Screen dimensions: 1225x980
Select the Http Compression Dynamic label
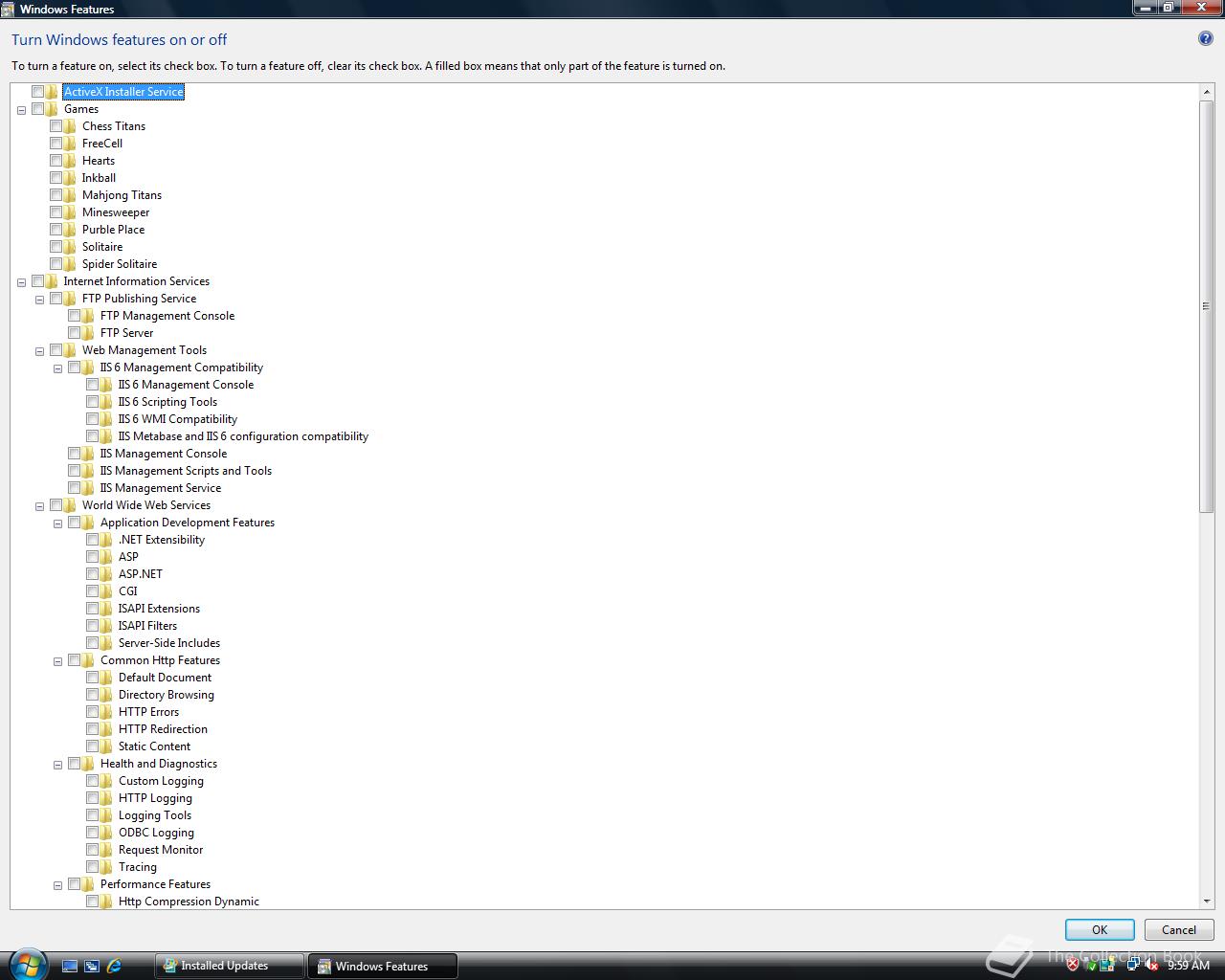coord(189,902)
